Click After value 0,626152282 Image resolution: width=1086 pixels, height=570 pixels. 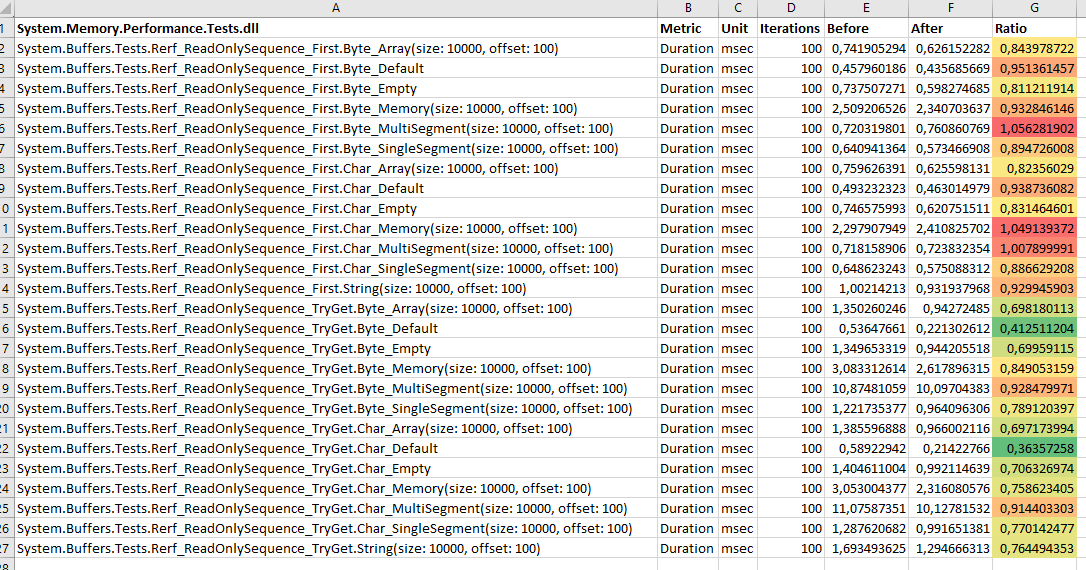coord(950,48)
